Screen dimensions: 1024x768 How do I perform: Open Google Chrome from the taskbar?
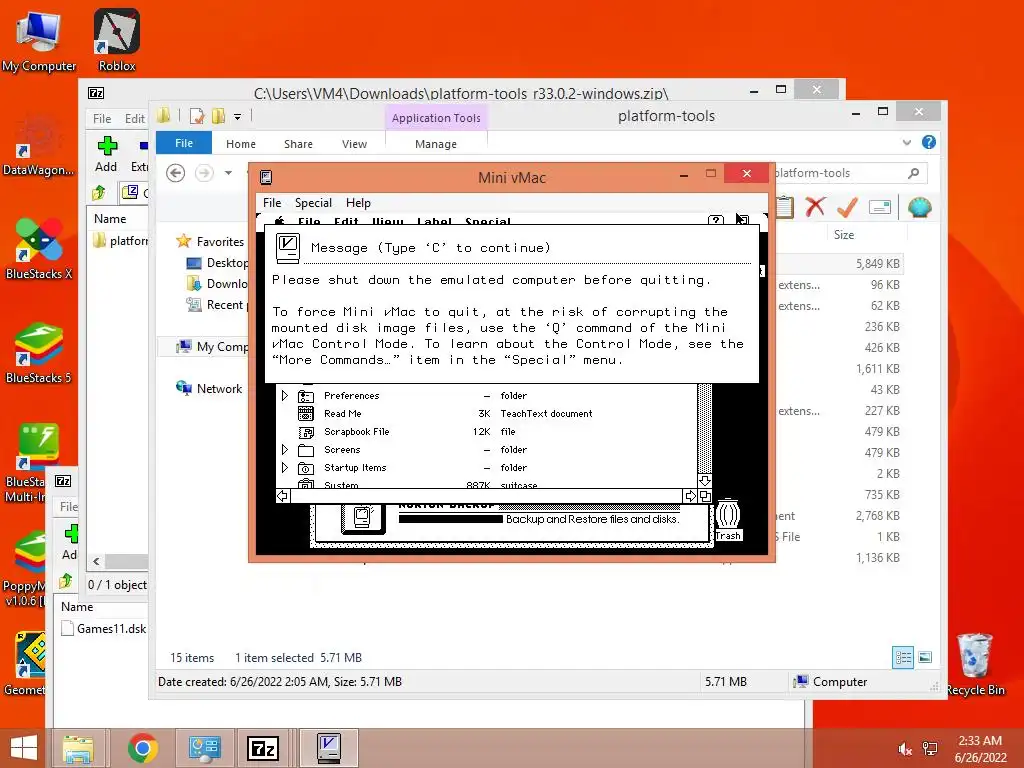click(142, 748)
